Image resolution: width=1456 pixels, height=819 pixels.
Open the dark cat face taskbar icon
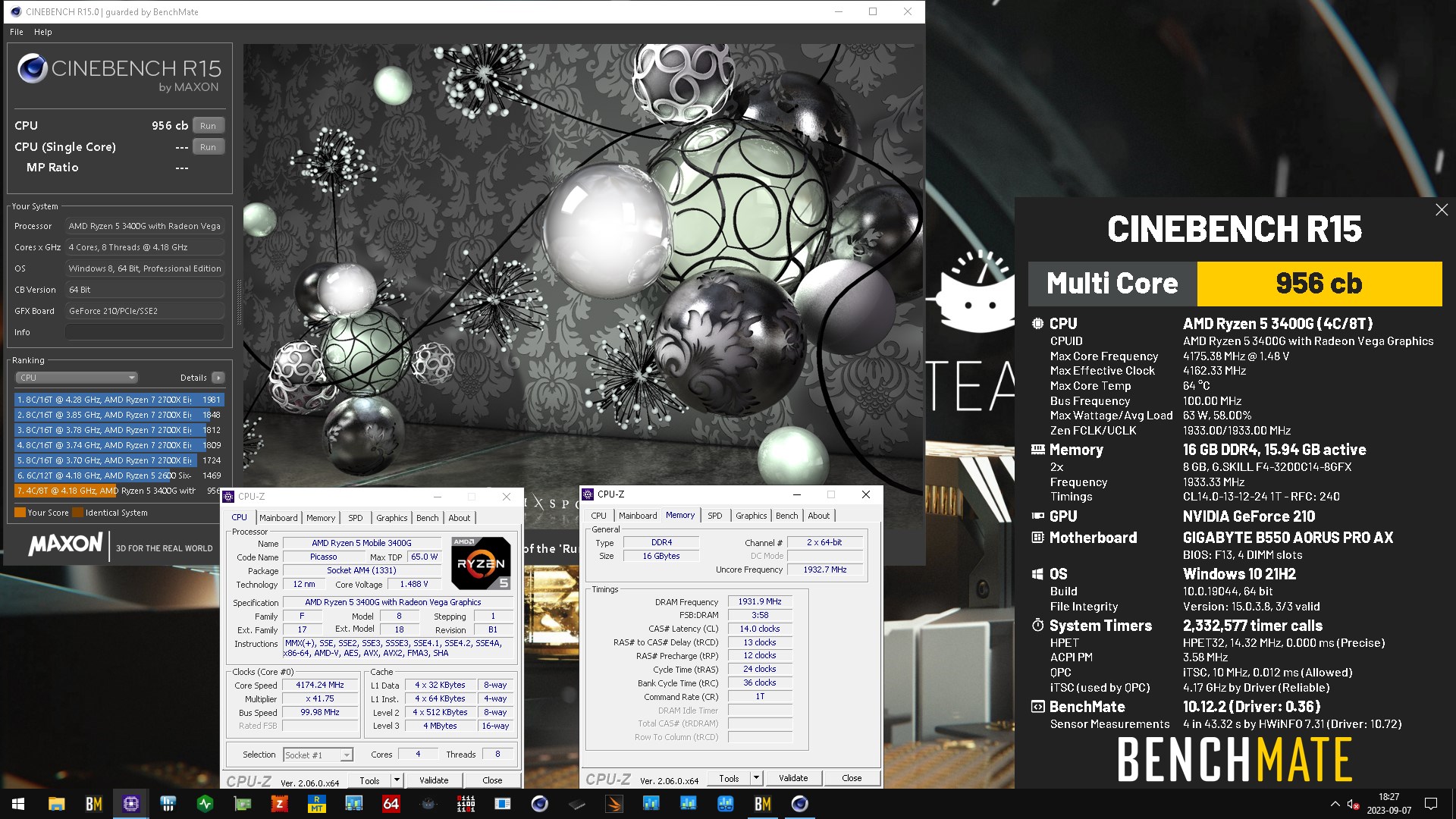(x=428, y=804)
